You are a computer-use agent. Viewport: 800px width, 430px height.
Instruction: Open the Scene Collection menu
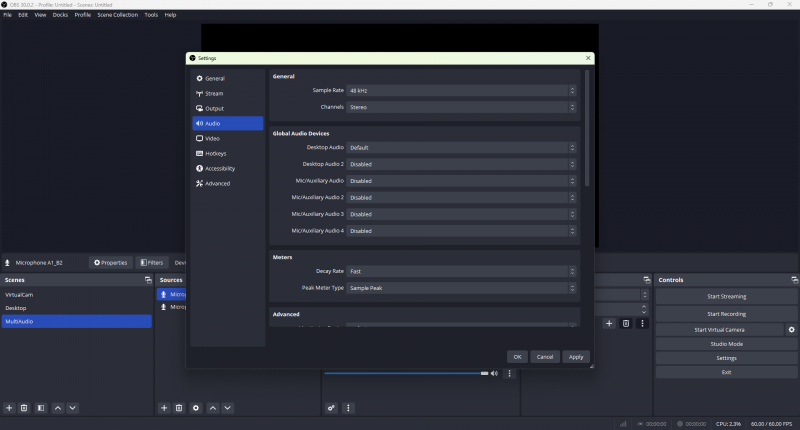point(118,15)
